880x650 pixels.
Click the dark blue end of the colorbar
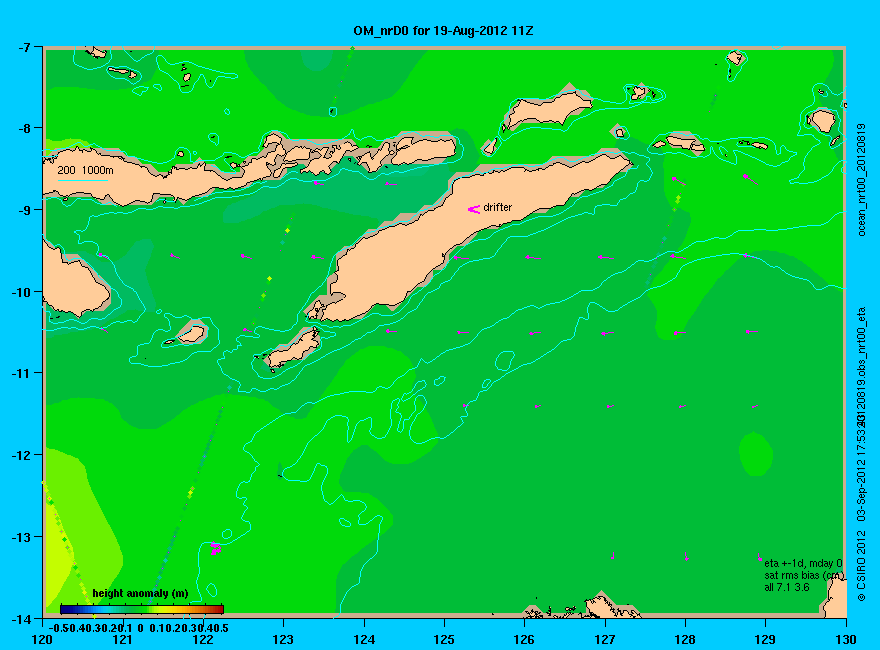[x=66, y=609]
